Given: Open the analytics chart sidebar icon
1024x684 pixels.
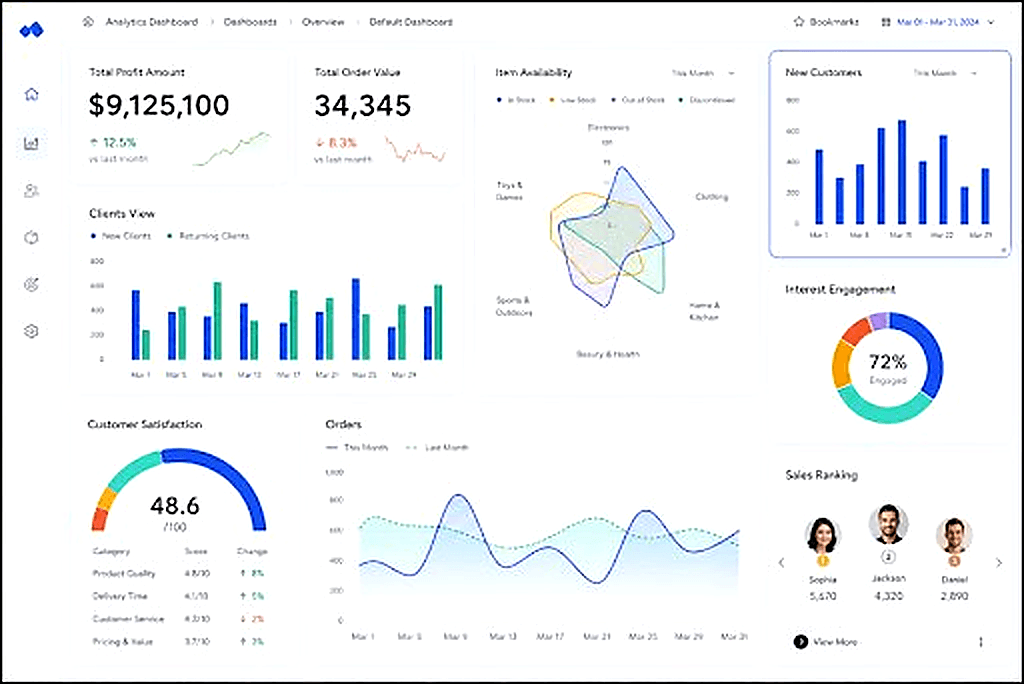Looking at the screenshot, I should click(x=31, y=143).
